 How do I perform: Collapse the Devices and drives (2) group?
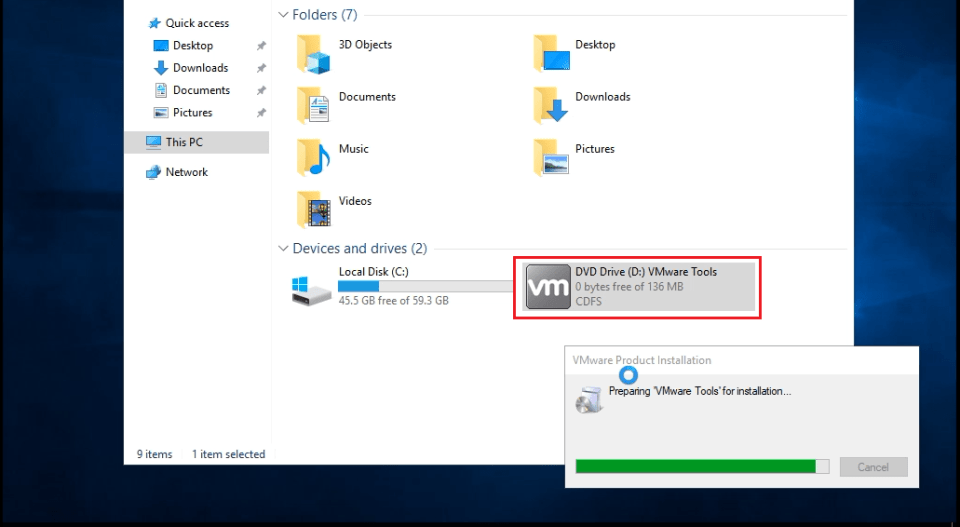[283, 249]
